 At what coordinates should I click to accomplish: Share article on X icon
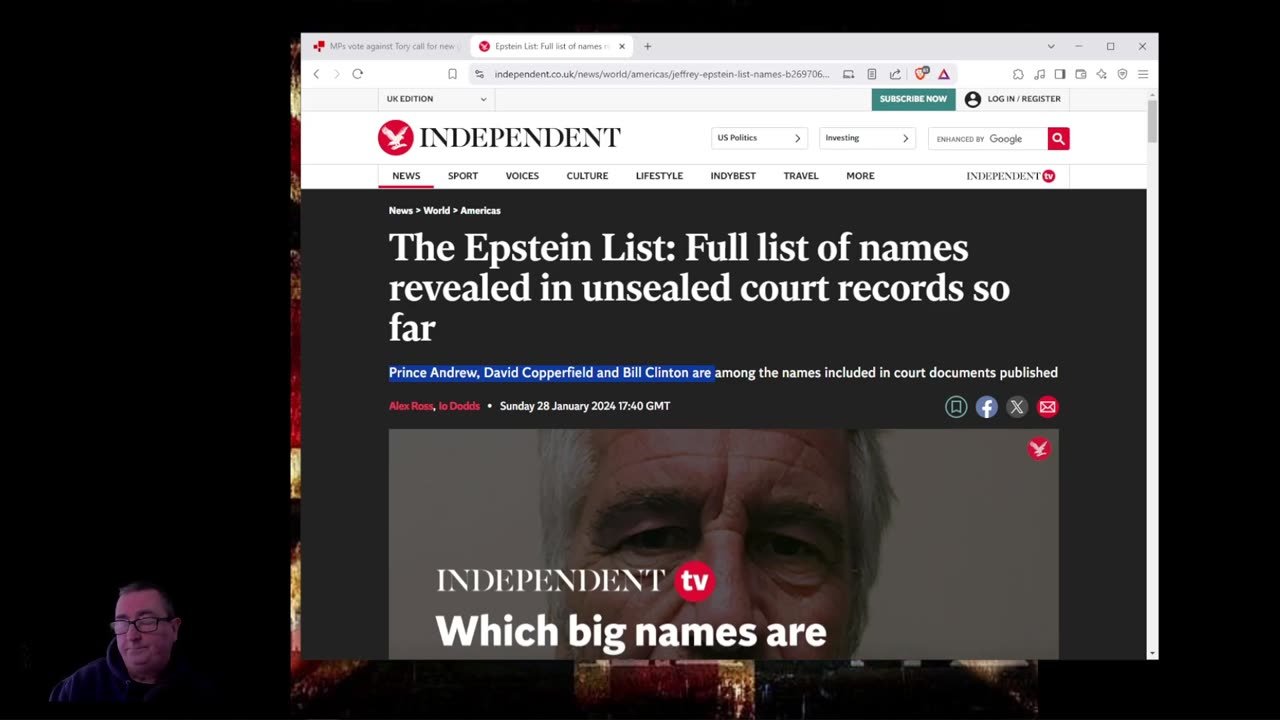coord(1017,407)
